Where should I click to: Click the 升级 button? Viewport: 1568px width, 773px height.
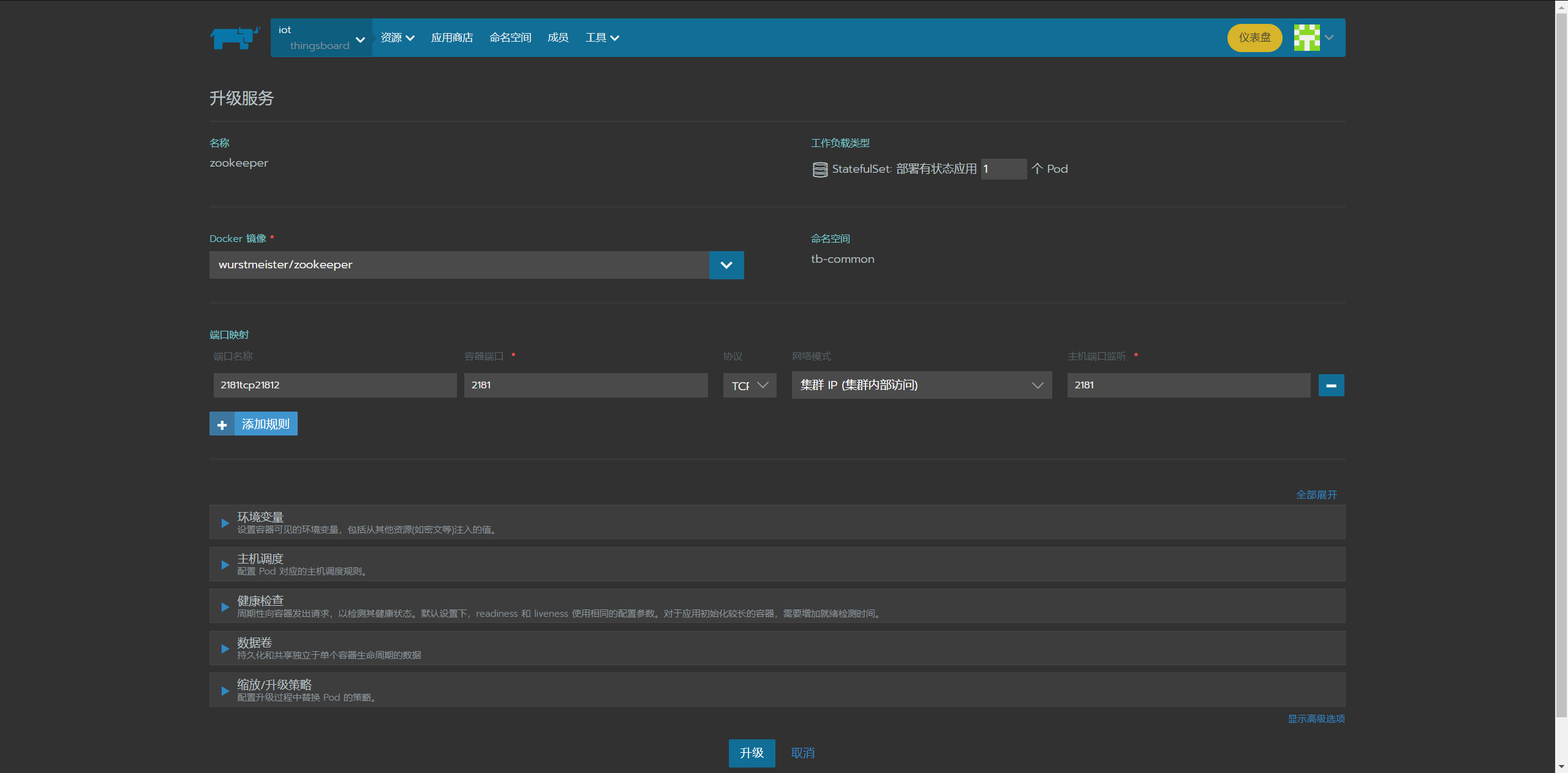pyautogui.click(x=752, y=753)
